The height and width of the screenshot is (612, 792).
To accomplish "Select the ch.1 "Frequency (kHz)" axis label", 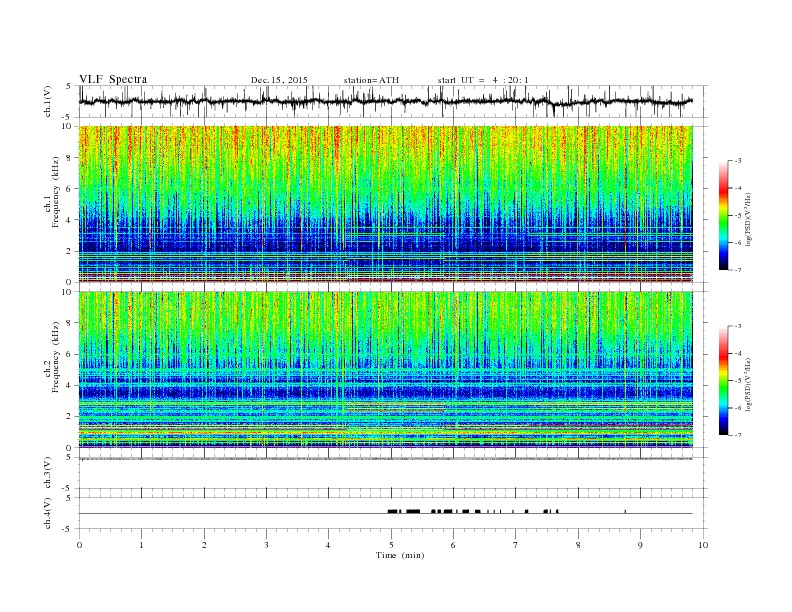I will 55,192.
